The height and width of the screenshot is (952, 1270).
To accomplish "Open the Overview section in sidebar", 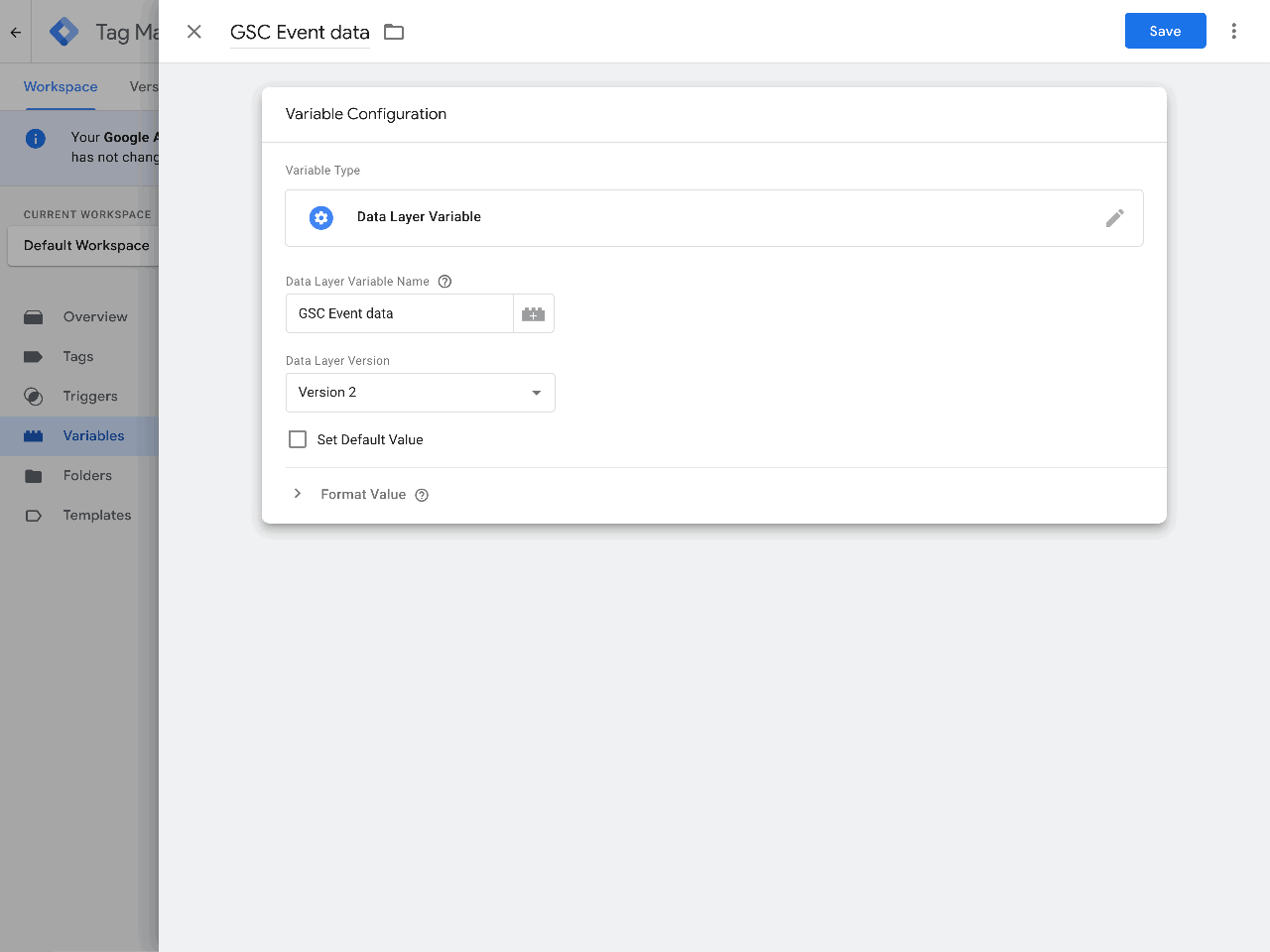I will click(96, 316).
